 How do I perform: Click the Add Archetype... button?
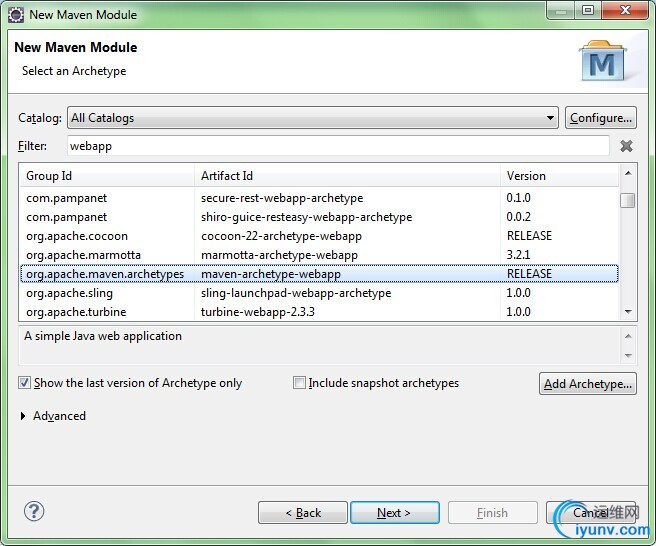[588, 383]
